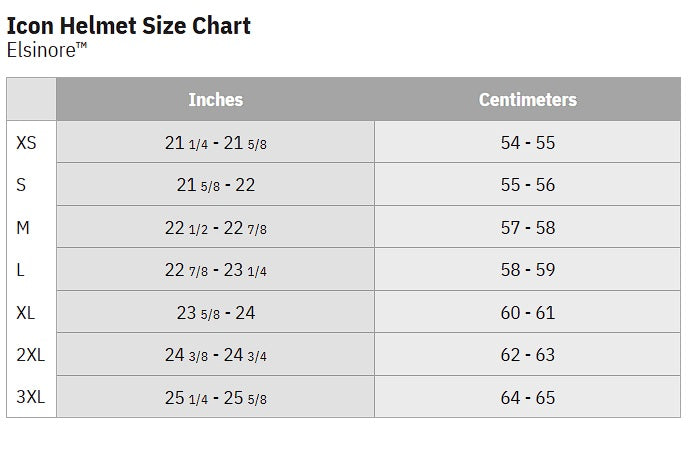Choose the 3XL size row label
This screenshot has height=453, width=691.
[31, 397]
